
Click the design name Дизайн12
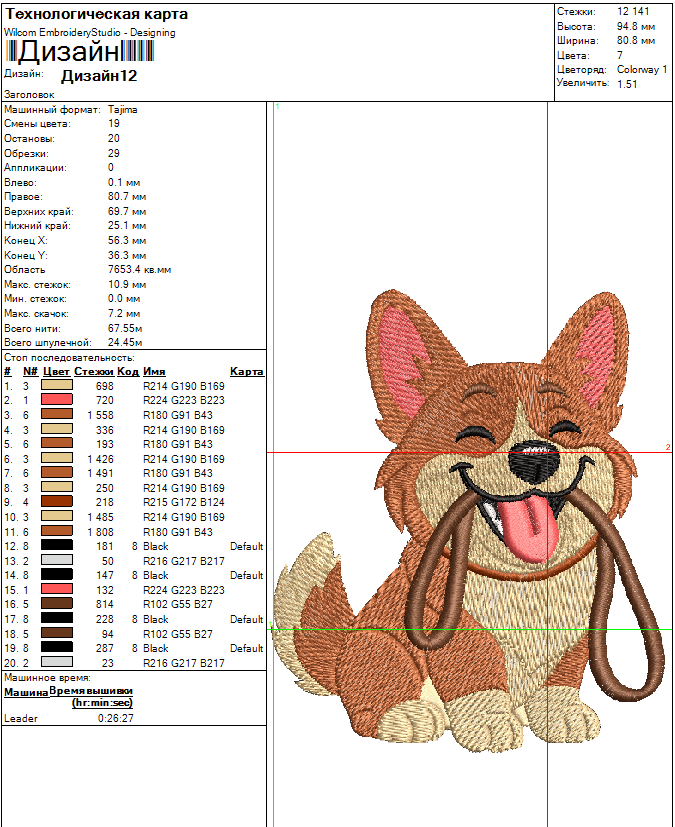click(99, 76)
